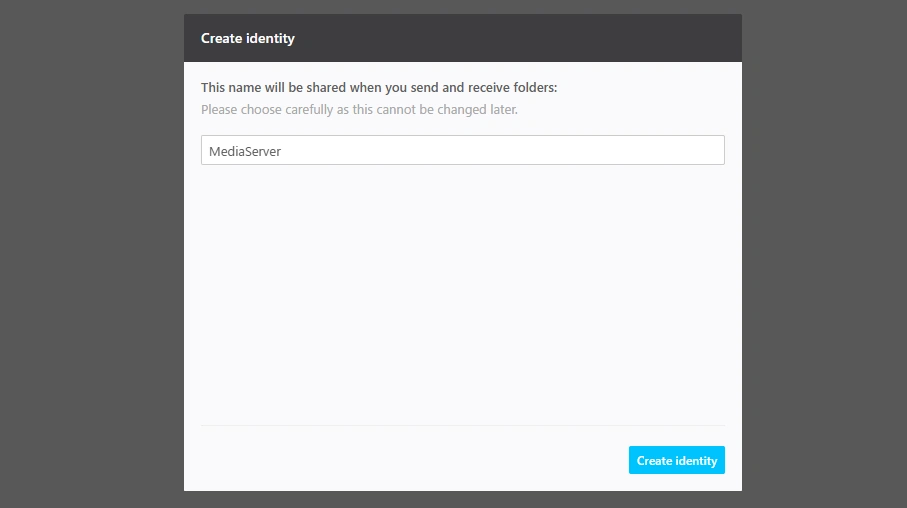The image size is (907, 508).
Task: Click the dark backdrop right of the dialog
Action: coord(824,255)
